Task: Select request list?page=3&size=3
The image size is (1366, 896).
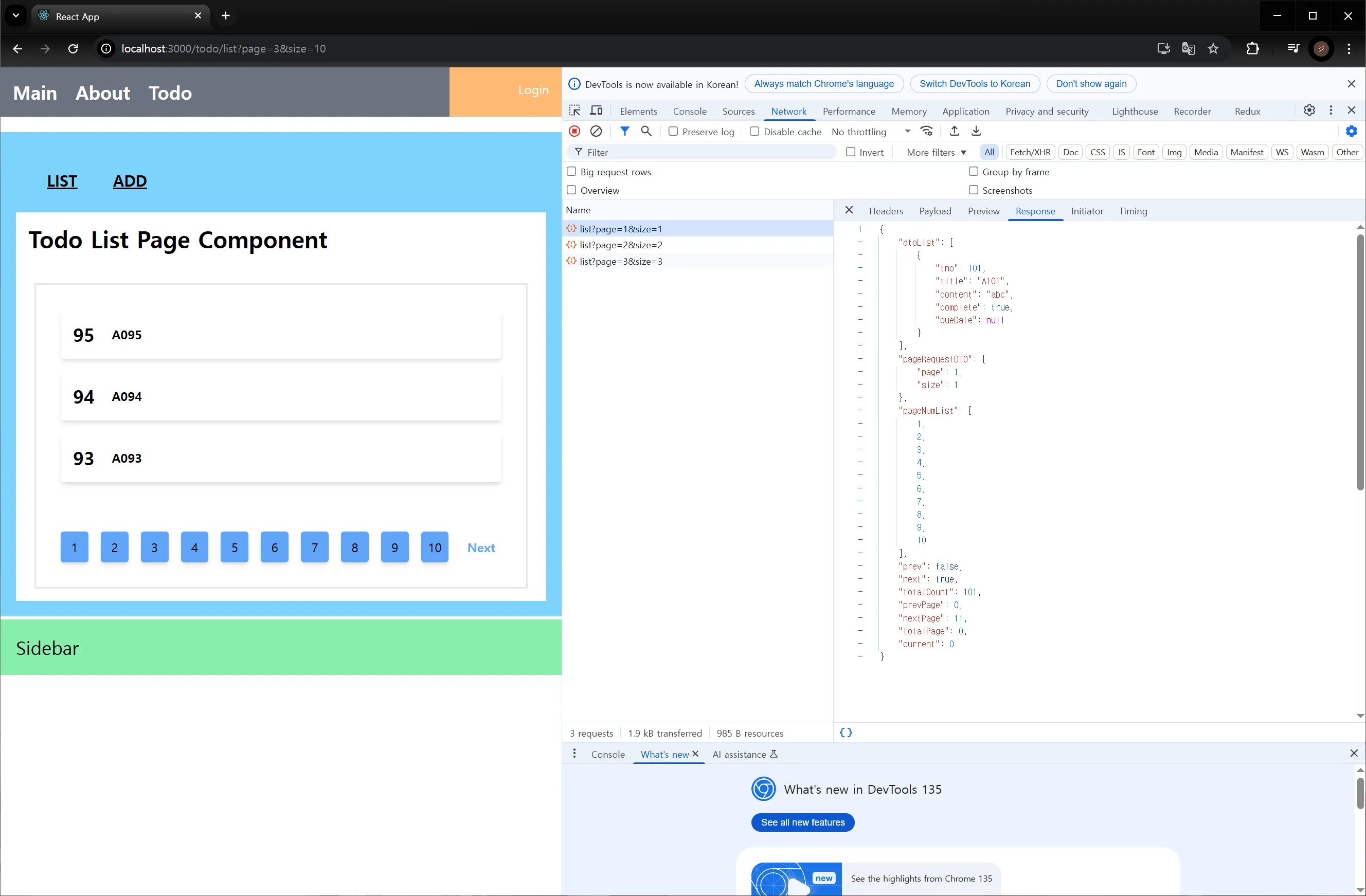Action: tap(697, 261)
